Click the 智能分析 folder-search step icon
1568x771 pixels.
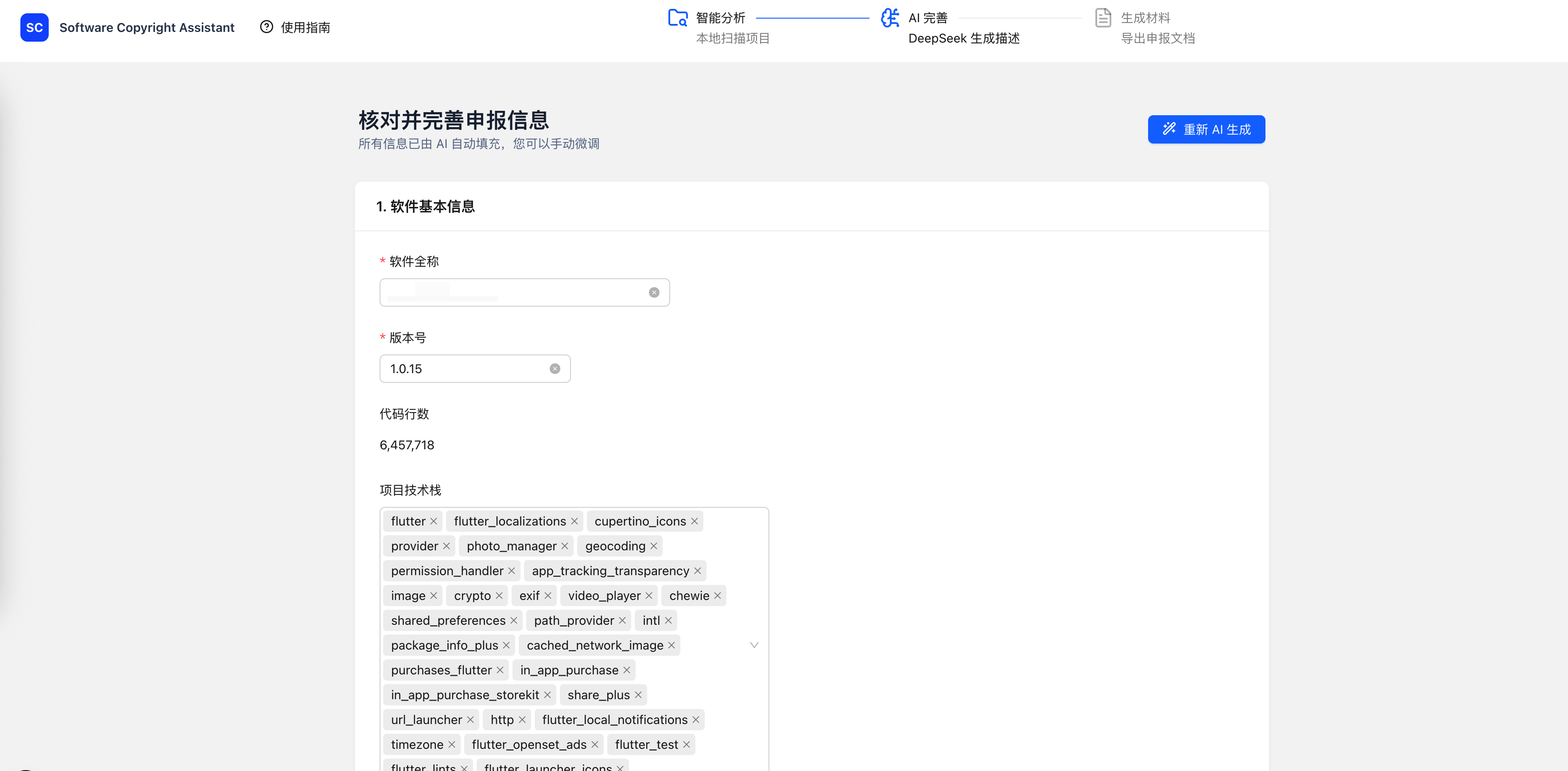point(678,18)
